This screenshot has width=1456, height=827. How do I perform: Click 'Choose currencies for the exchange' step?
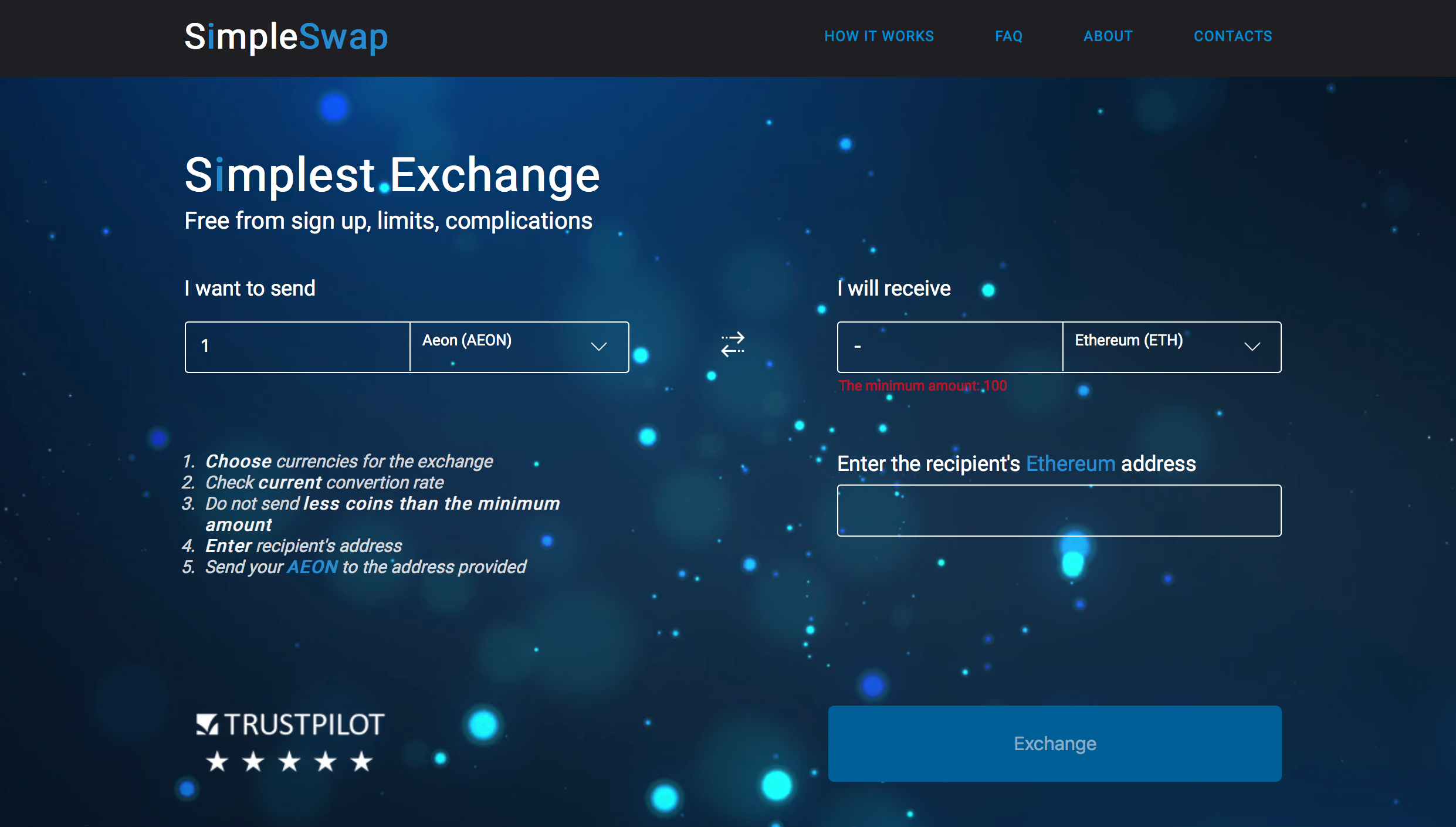coord(349,462)
